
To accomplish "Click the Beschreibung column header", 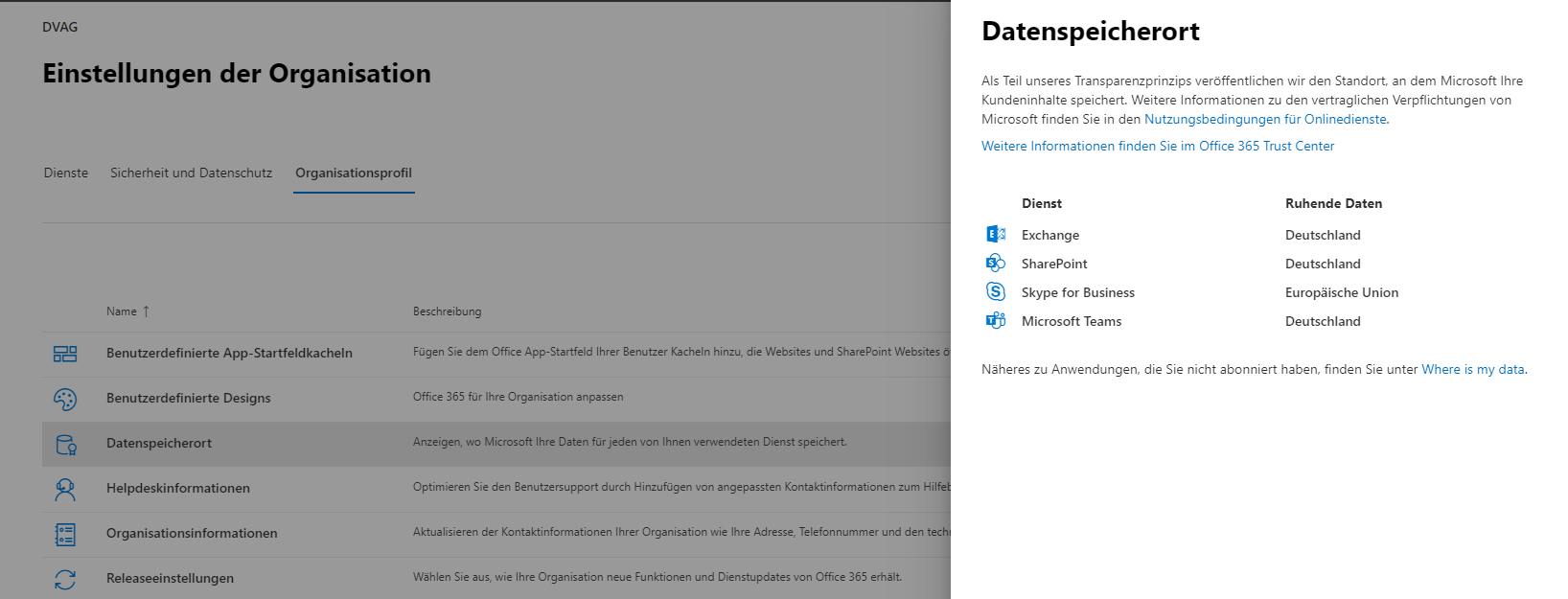I will tap(448, 312).
